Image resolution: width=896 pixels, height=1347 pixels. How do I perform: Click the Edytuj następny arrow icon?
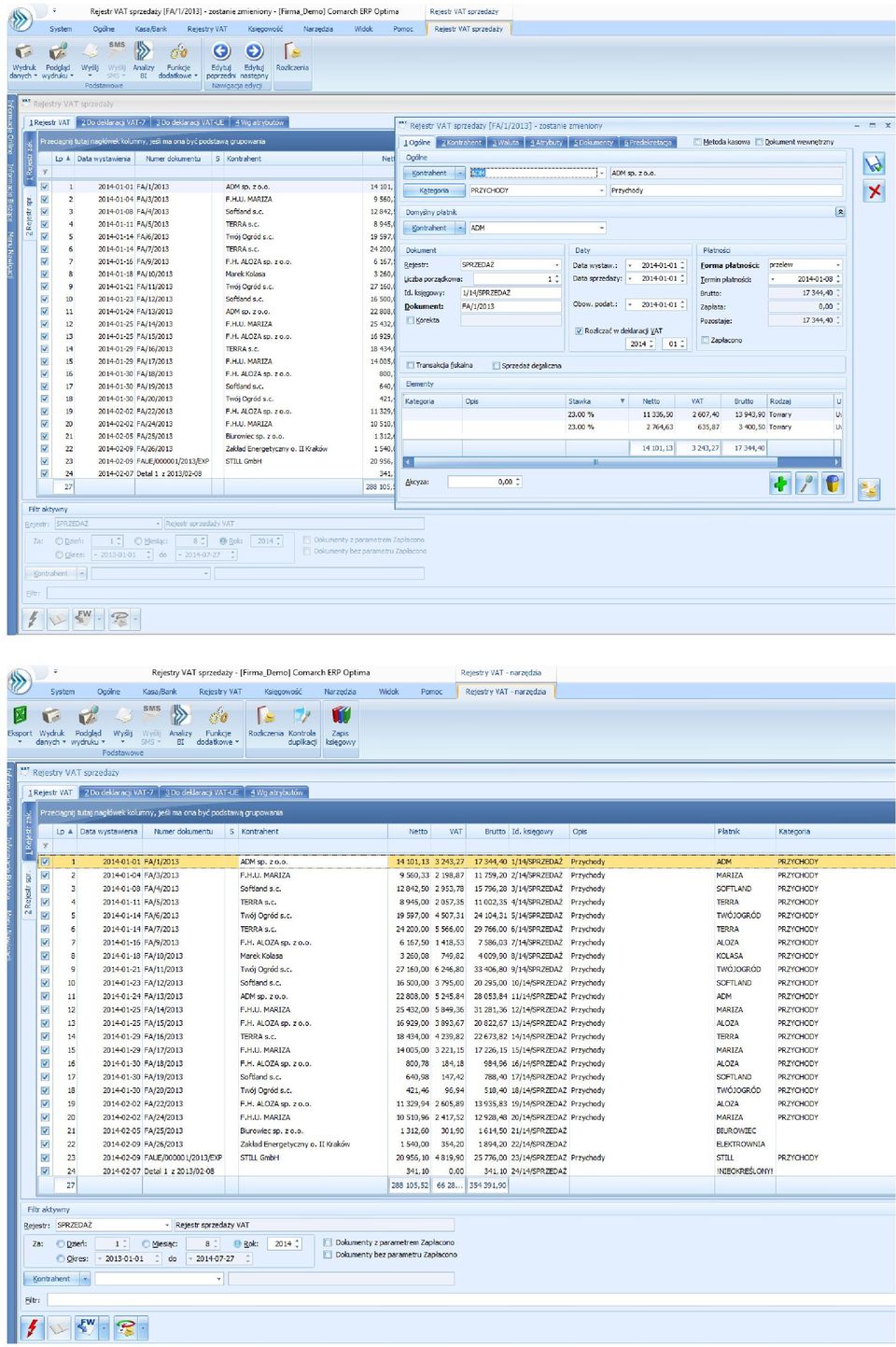click(254, 52)
